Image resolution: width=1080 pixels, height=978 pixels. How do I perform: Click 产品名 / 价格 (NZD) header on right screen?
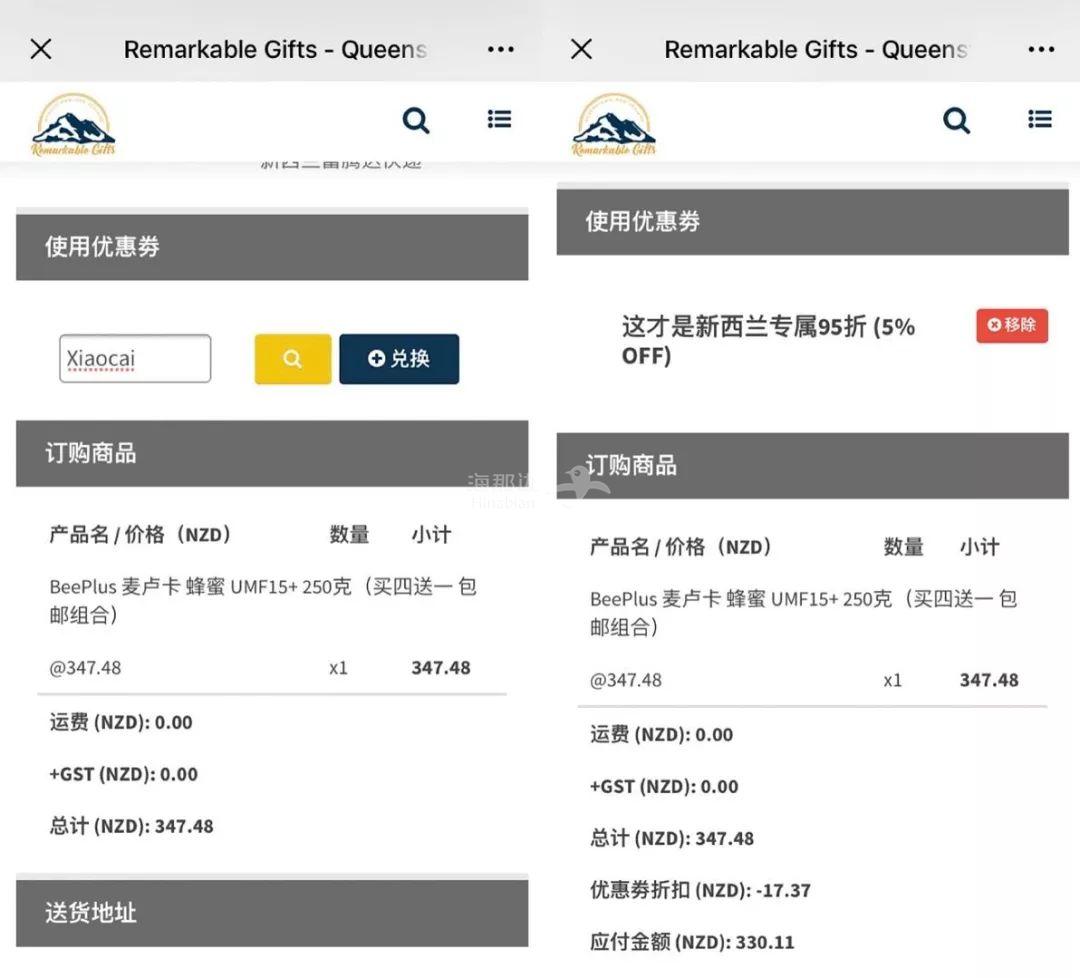[x=681, y=547]
